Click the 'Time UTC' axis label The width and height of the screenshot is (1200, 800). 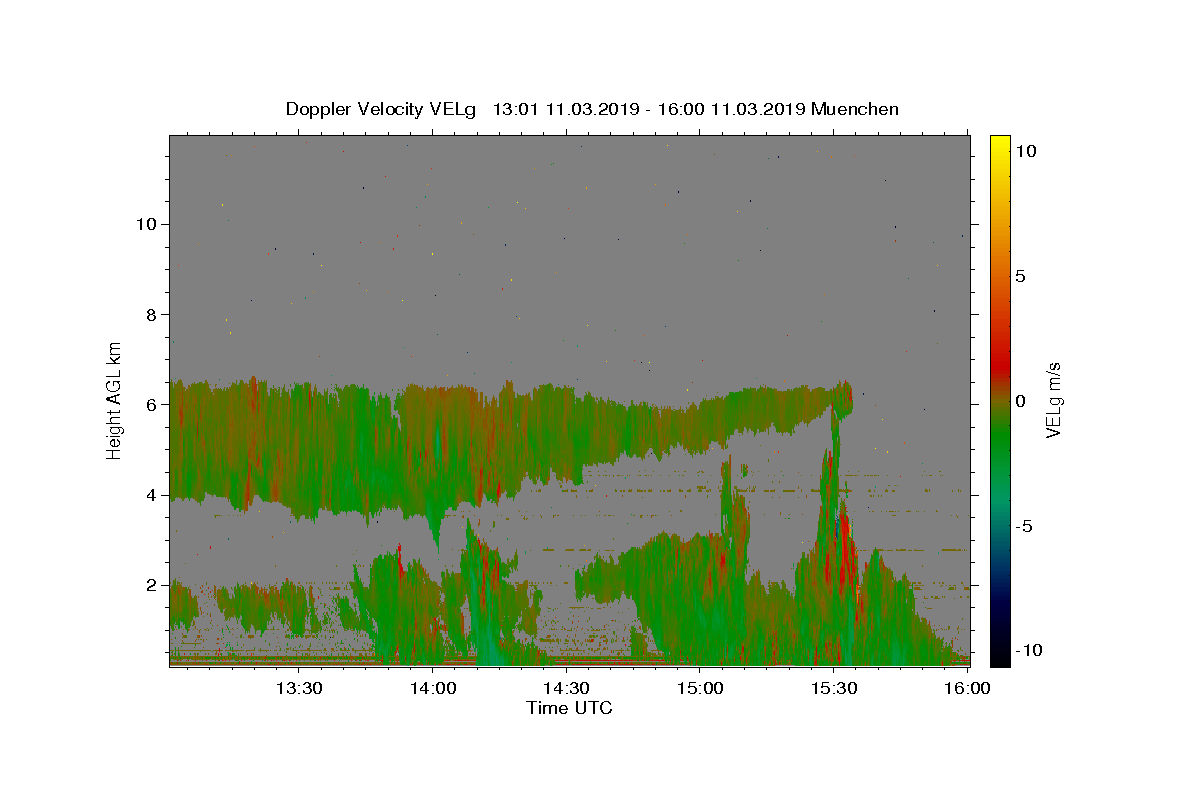(x=569, y=709)
